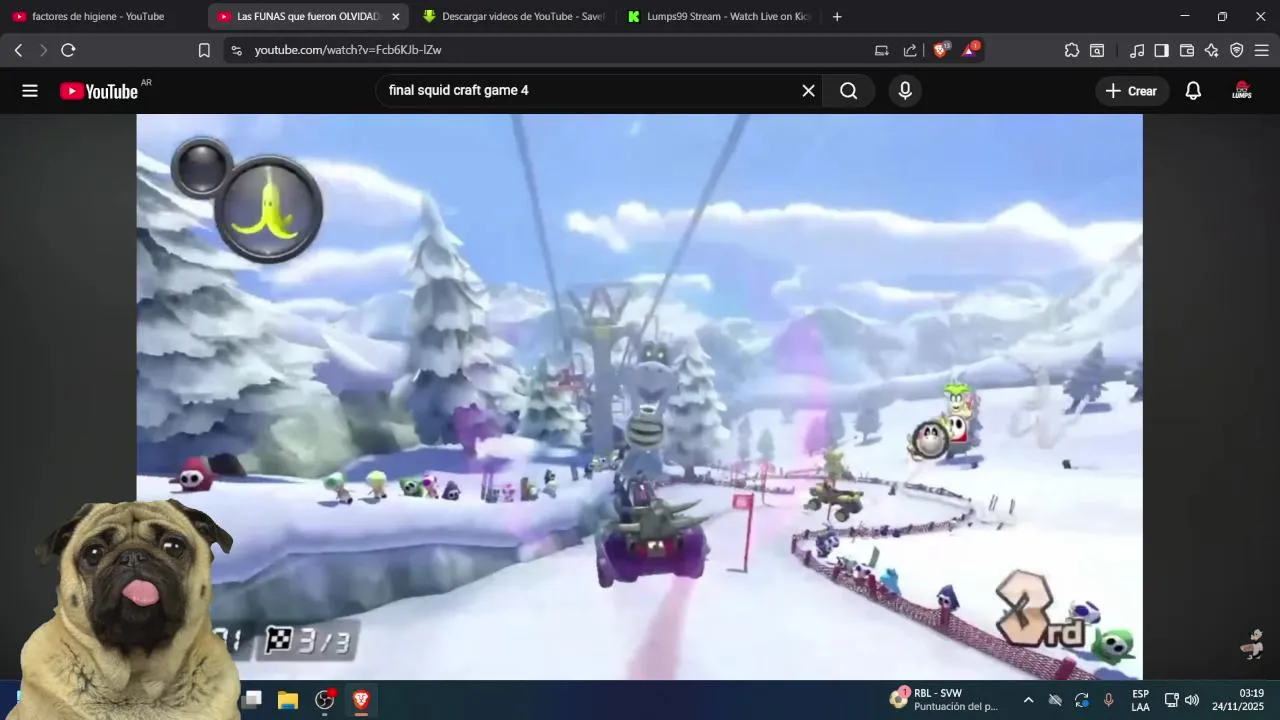The height and width of the screenshot is (720, 1280).
Task: Go to the YouTube home logo
Action: tap(99, 91)
